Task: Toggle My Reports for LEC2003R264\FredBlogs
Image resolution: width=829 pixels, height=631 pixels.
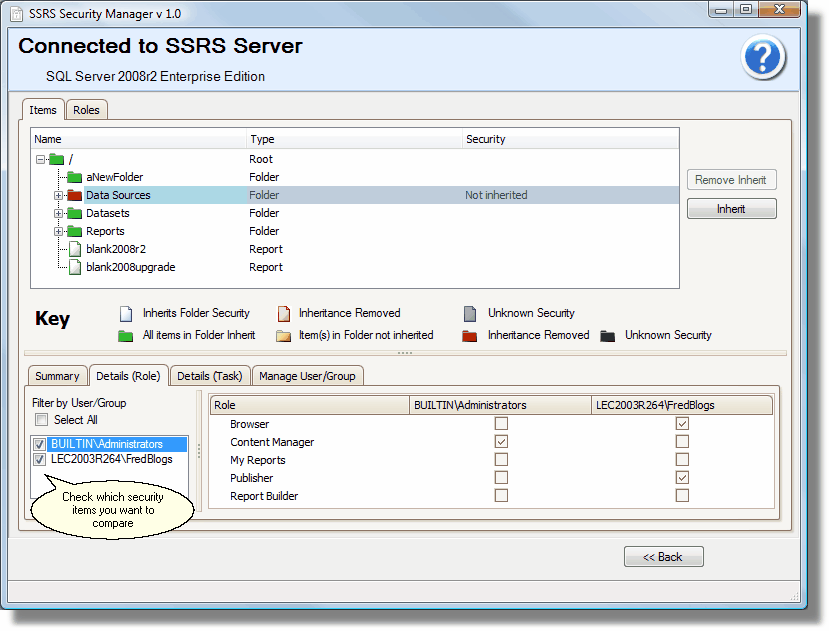Action: [x=683, y=460]
